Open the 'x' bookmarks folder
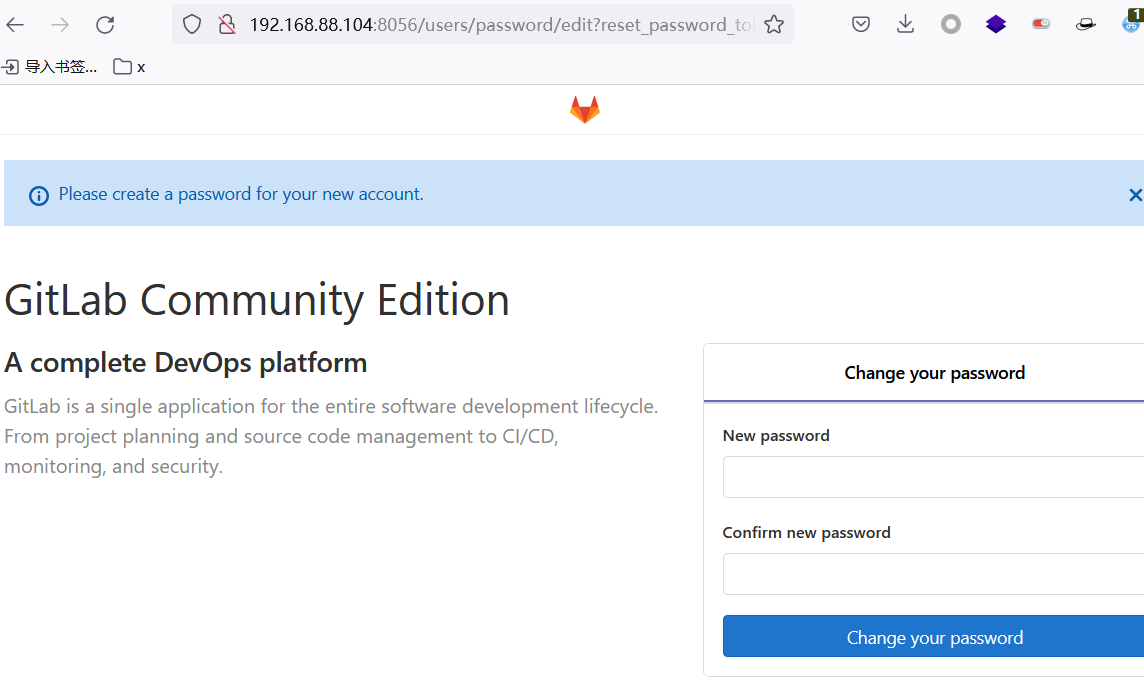1144x689 pixels. point(129,67)
